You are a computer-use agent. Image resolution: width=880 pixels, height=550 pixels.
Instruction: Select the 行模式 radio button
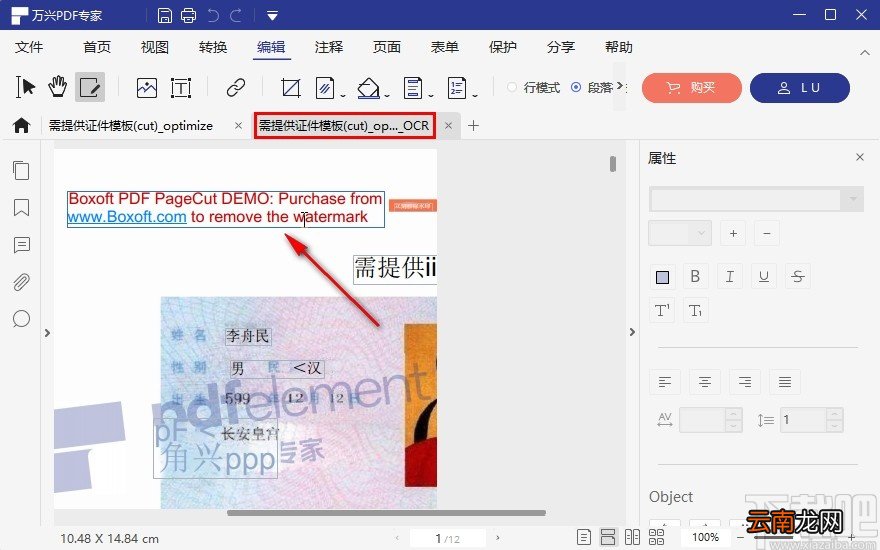pos(512,87)
